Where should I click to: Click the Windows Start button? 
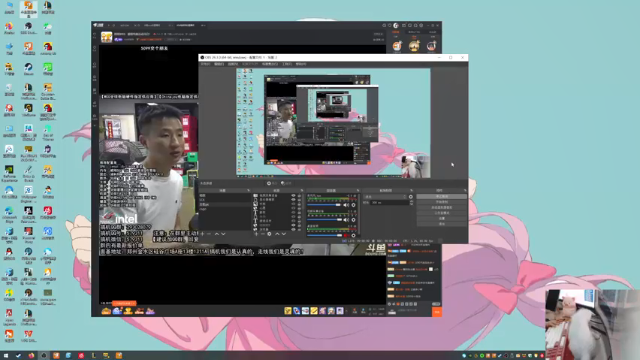(x=6, y=356)
